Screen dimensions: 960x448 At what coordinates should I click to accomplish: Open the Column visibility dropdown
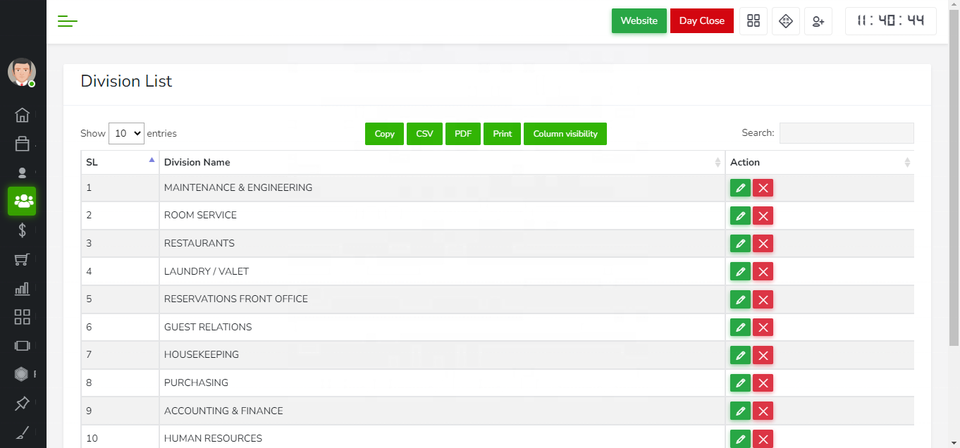pyautogui.click(x=565, y=134)
